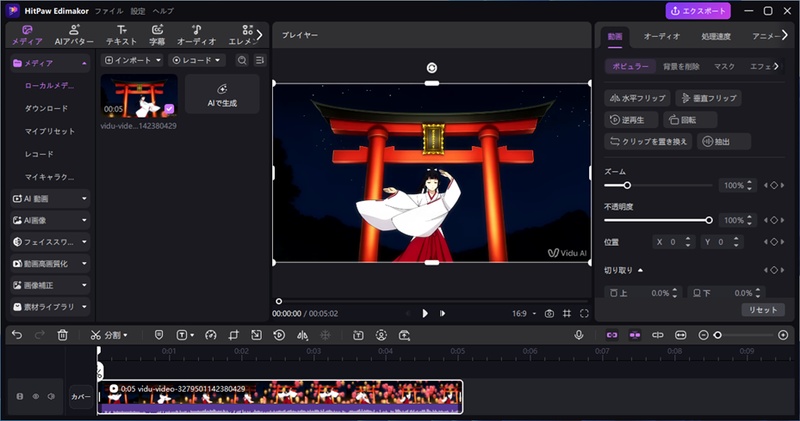Start voice recording with microphone icon
The width and height of the screenshot is (800, 421).
tap(579, 335)
